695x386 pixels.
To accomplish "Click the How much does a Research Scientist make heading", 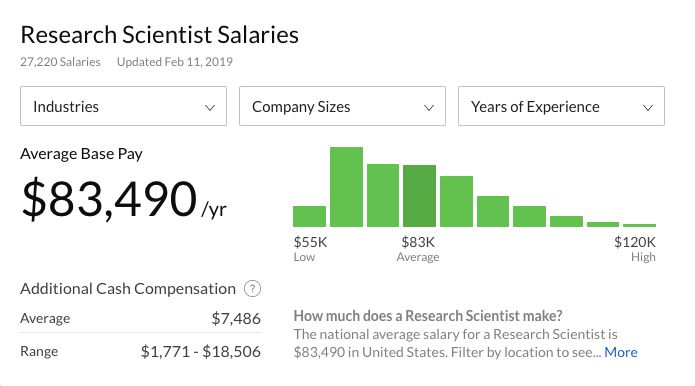I will (x=428, y=316).
